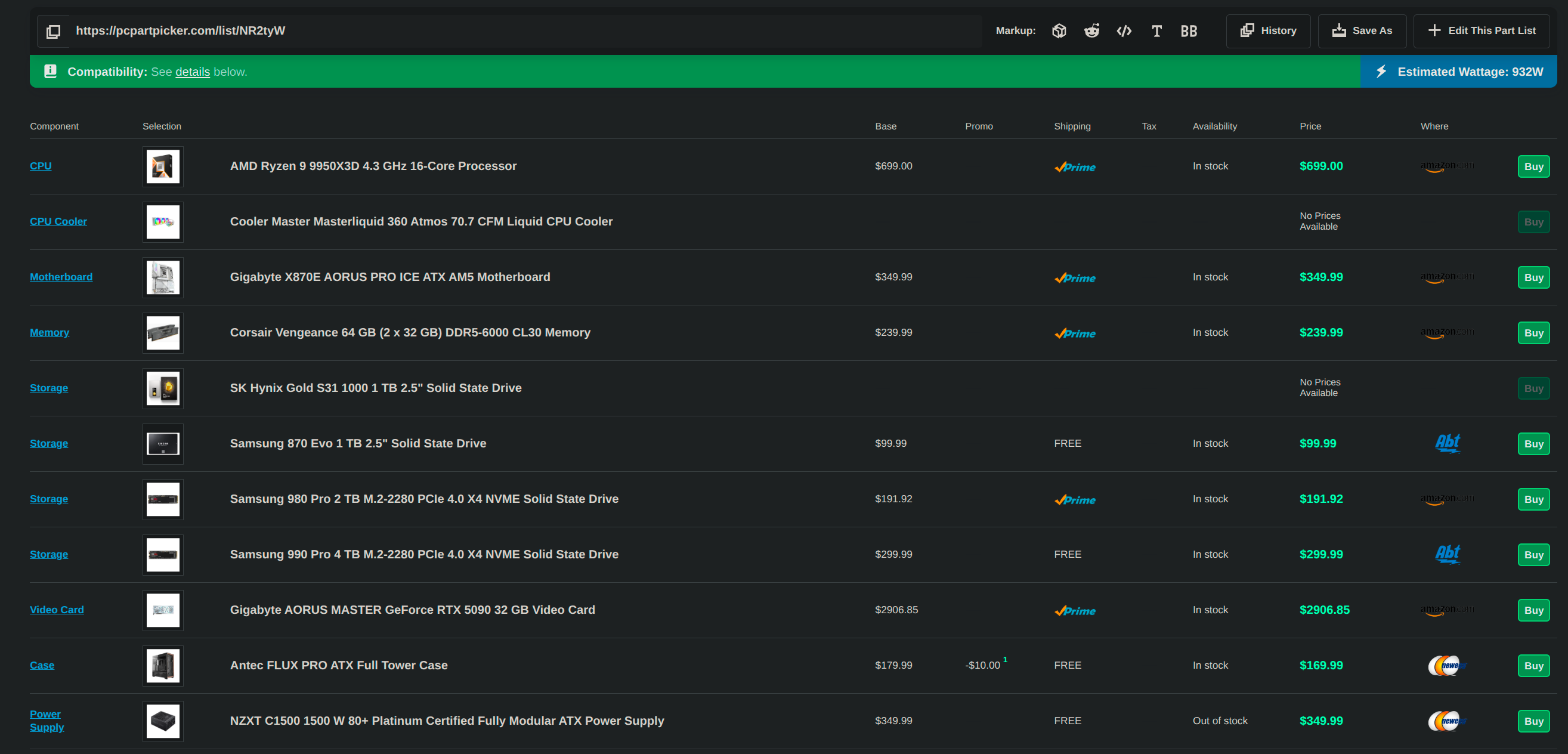Click the Cooler Master cooler thumbnail
Image resolution: width=1568 pixels, height=754 pixels.
(x=163, y=222)
